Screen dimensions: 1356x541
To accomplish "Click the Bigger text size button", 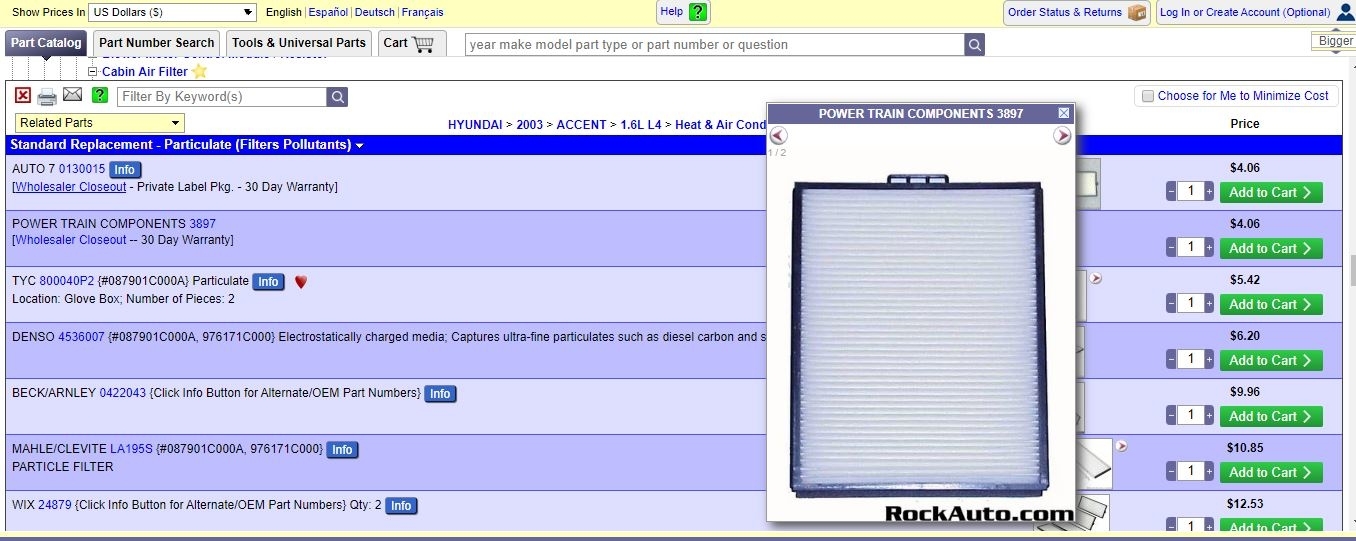I will (x=1334, y=41).
